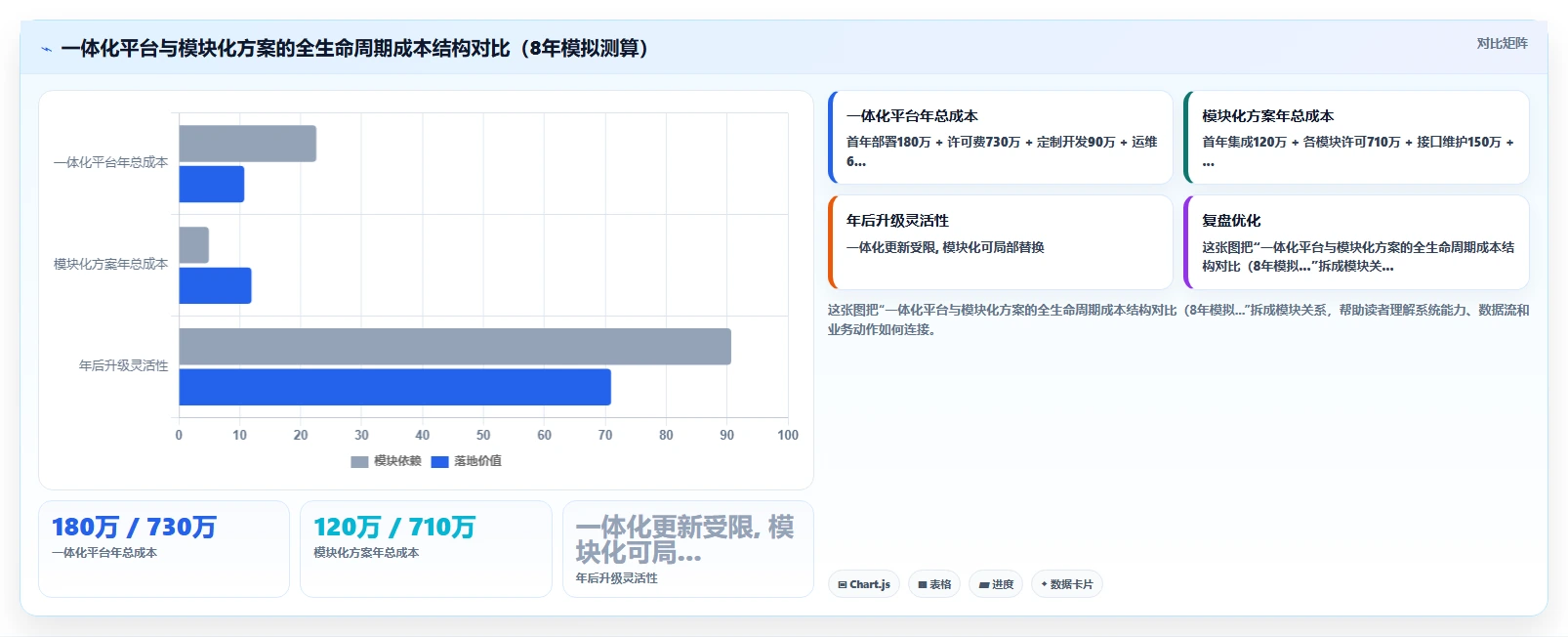
Task: Toggle the 模块依赖 gray legend swatch
Action: pyautogui.click(x=359, y=461)
